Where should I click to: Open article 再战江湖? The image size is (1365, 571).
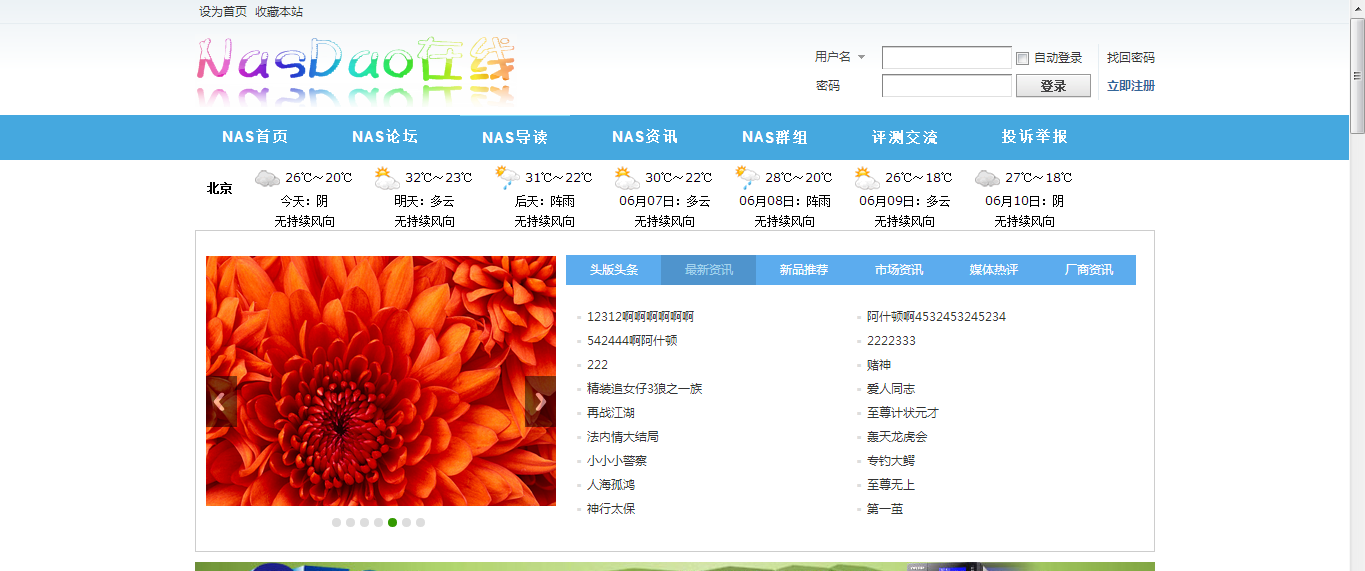(x=611, y=413)
